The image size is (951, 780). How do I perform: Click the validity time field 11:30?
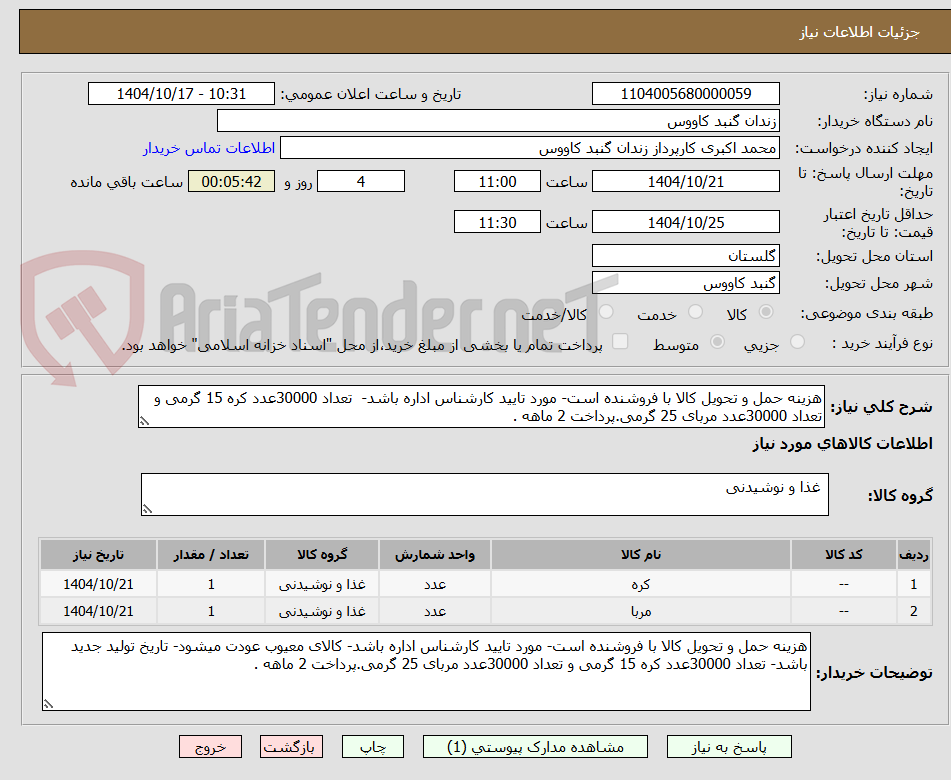tap(497, 222)
